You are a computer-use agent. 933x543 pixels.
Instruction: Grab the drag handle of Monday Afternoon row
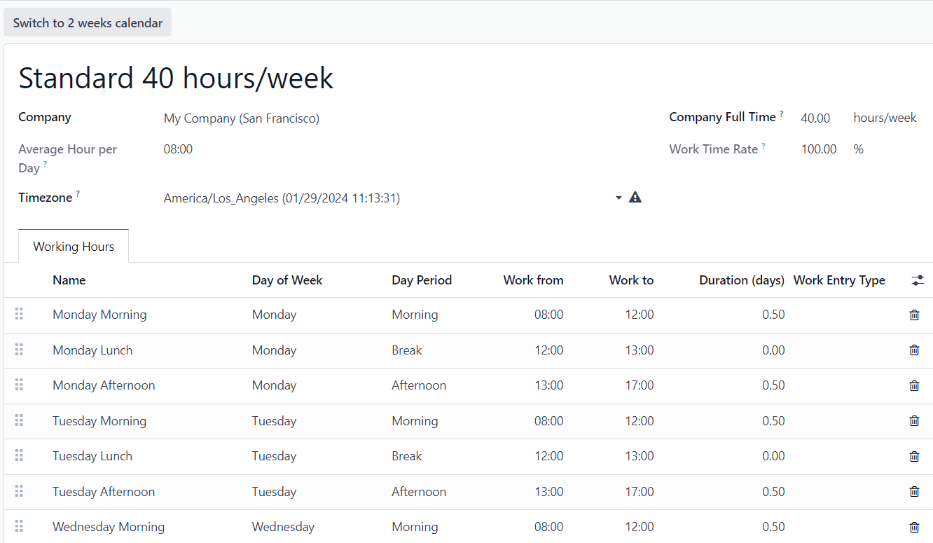(19, 385)
